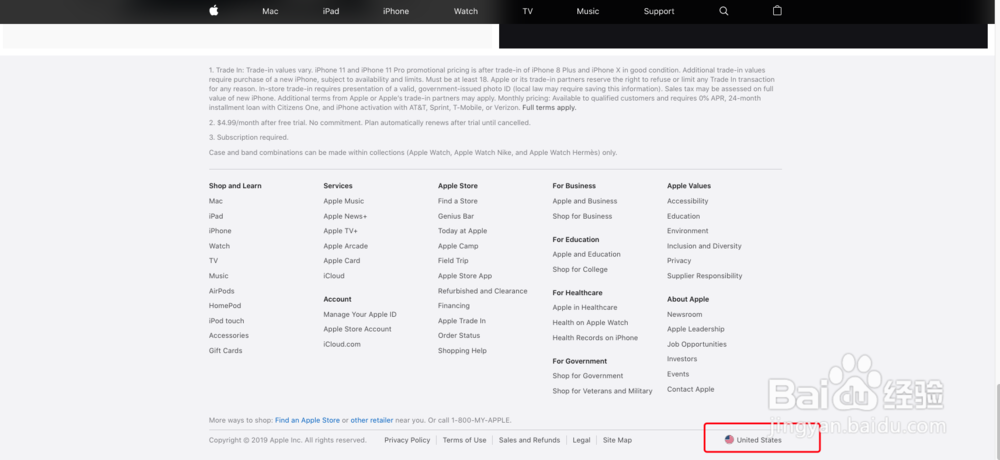The height and width of the screenshot is (460, 1000).
Task: Open iCloud link under Services
Action: (334, 276)
